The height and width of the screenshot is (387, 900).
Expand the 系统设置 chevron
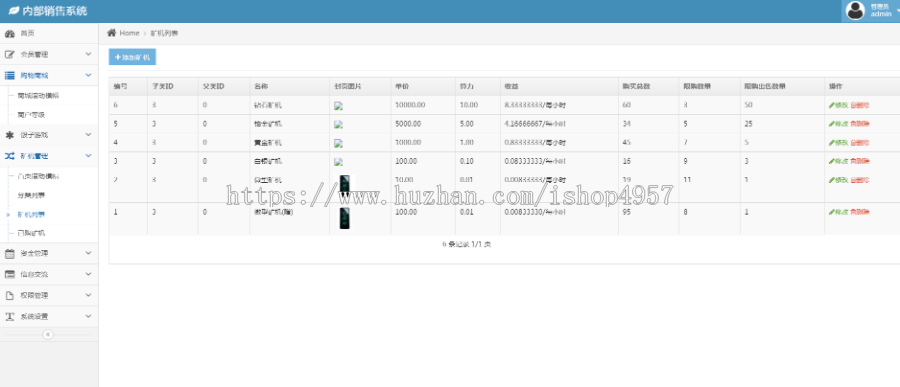pos(88,316)
